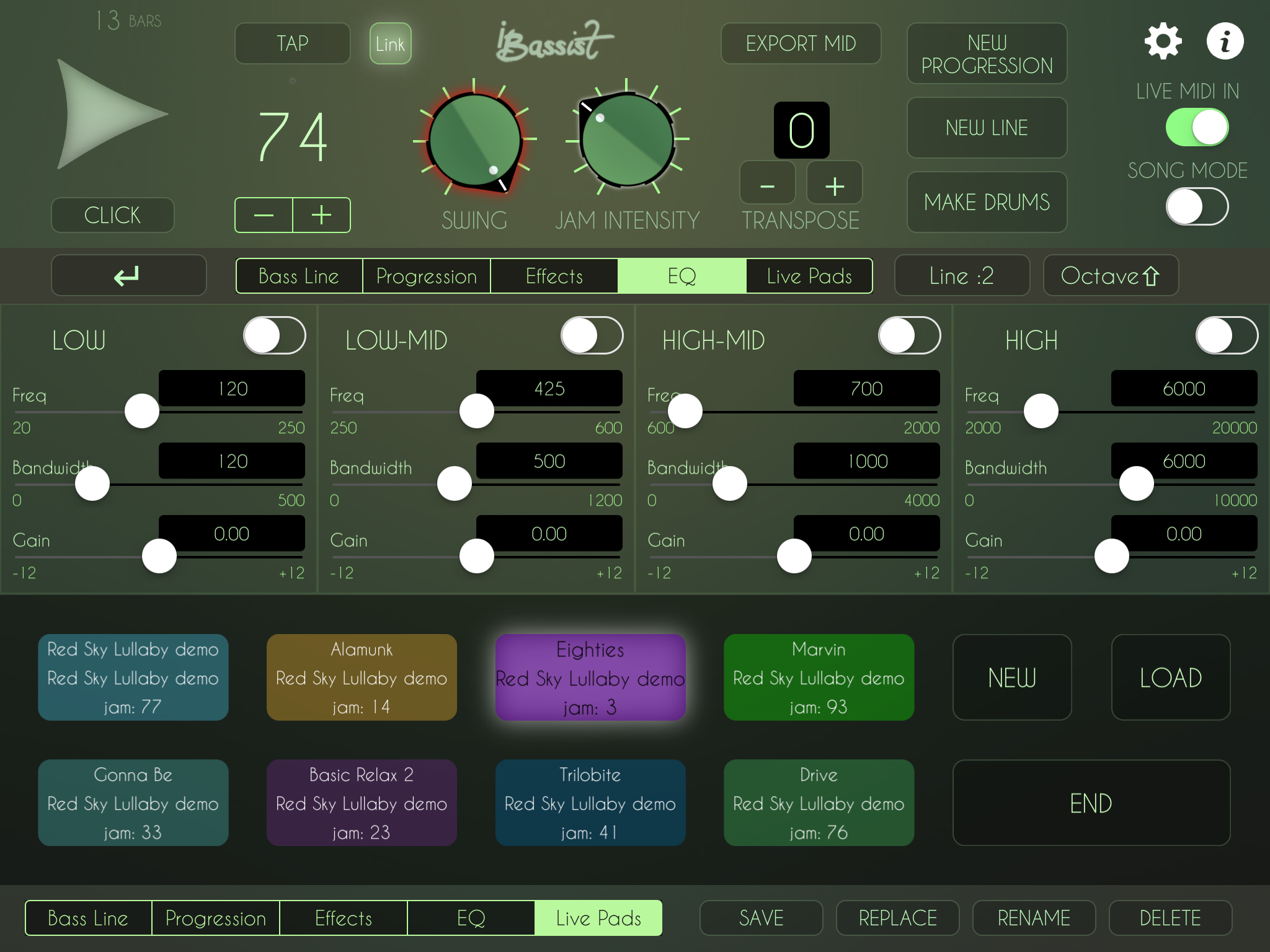The width and height of the screenshot is (1270, 952).
Task: Click the Octave up arrow button
Action: pyautogui.click(x=1110, y=276)
